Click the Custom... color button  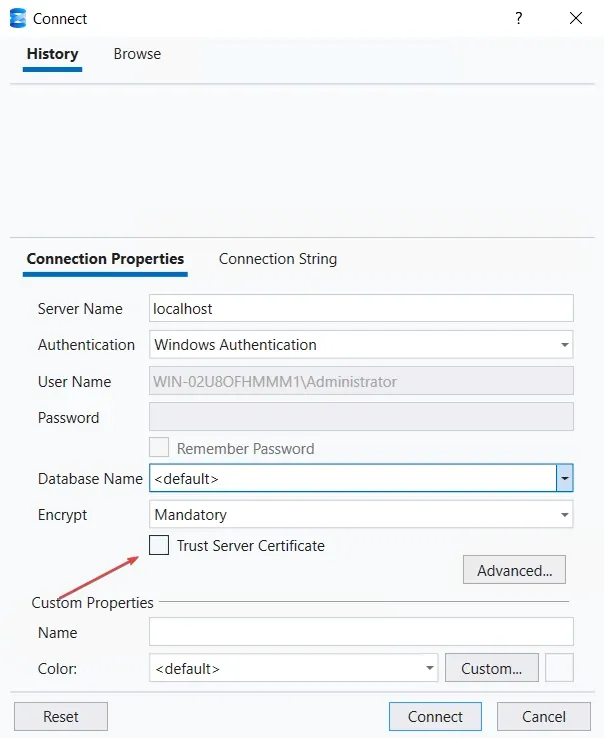(492, 668)
